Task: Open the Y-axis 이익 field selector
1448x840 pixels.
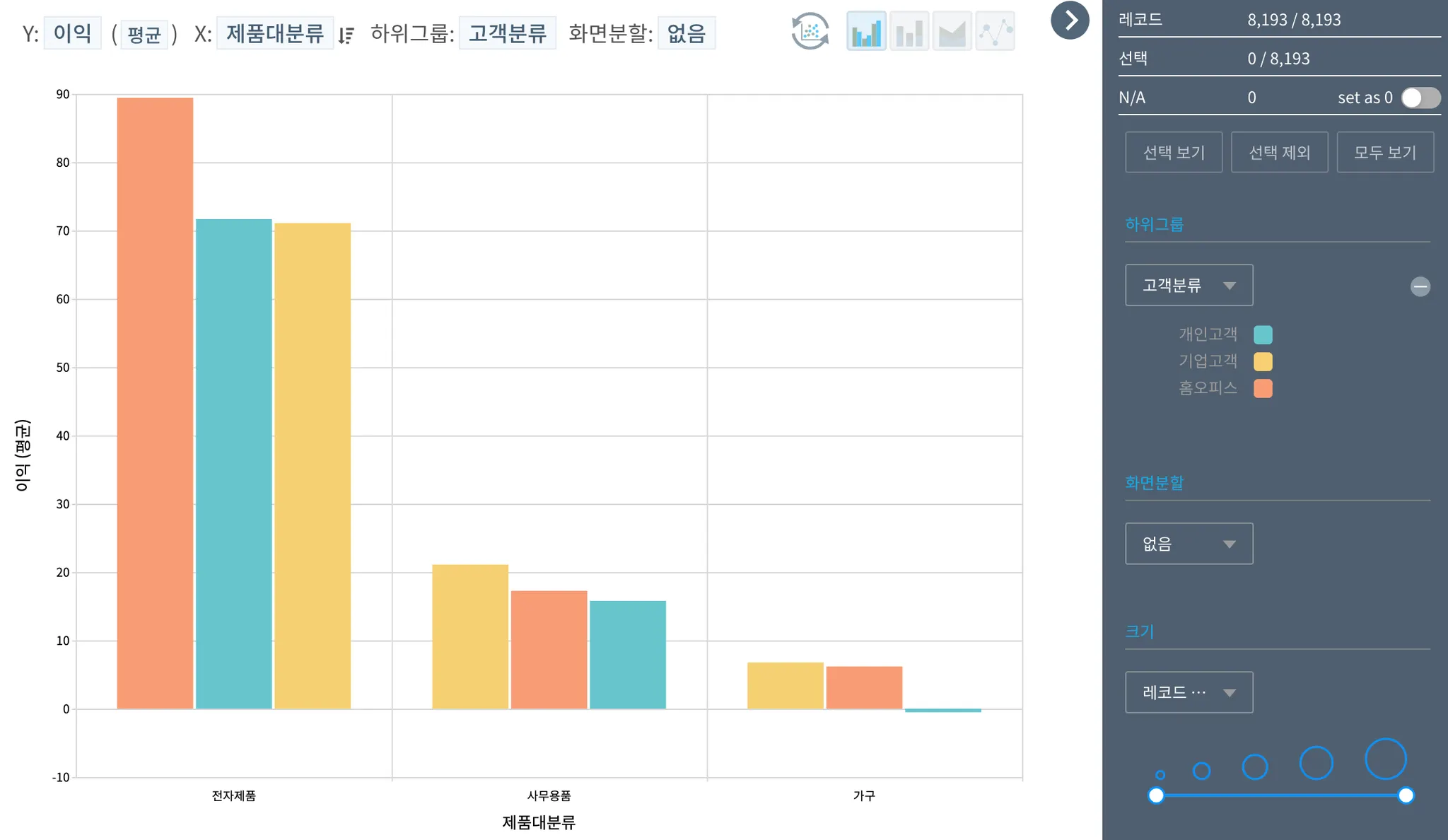Action: (x=72, y=33)
